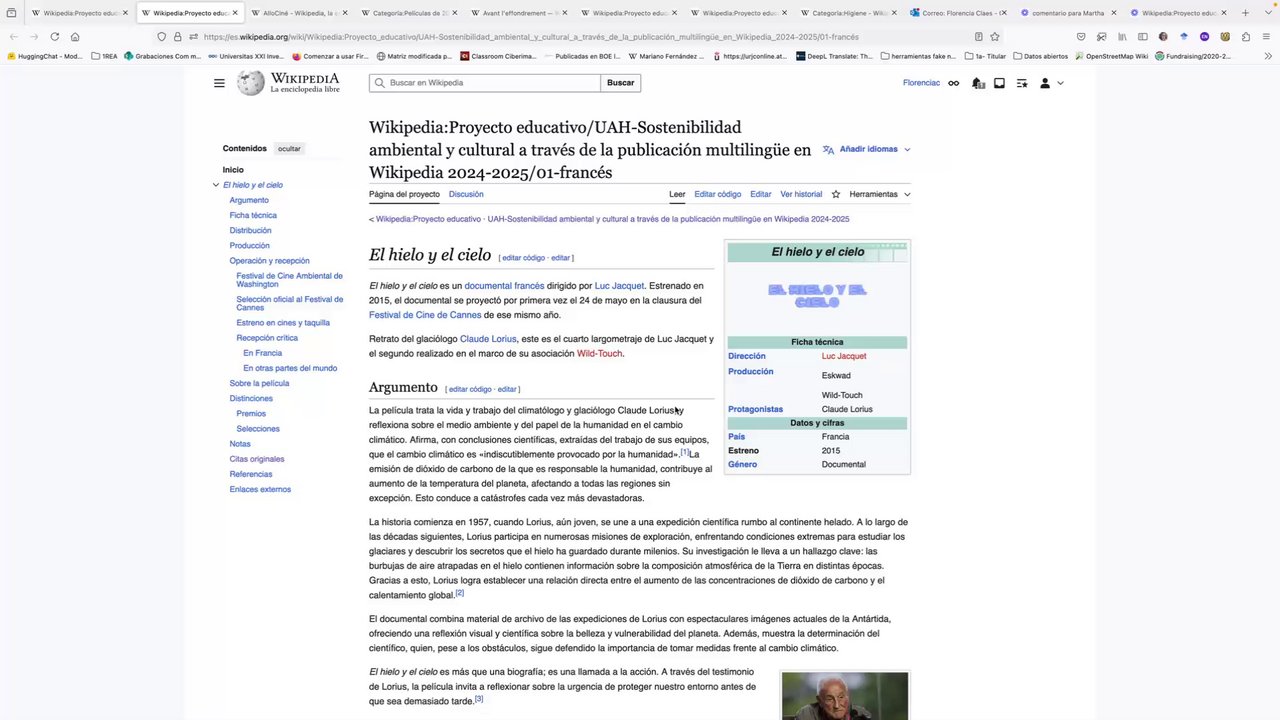The height and width of the screenshot is (720, 1280).
Task: Open the Firefox extensions puzzle icon
Action: (1245, 37)
